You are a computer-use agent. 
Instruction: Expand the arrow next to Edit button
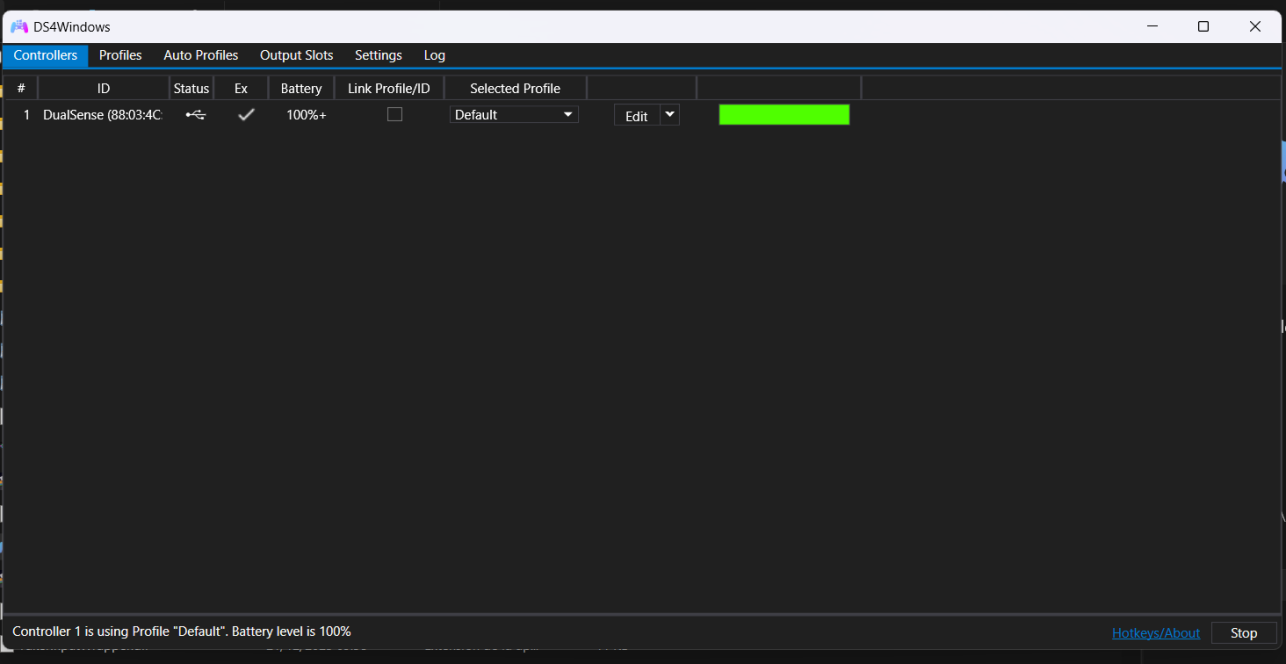pyautogui.click(x=670, y=115)
